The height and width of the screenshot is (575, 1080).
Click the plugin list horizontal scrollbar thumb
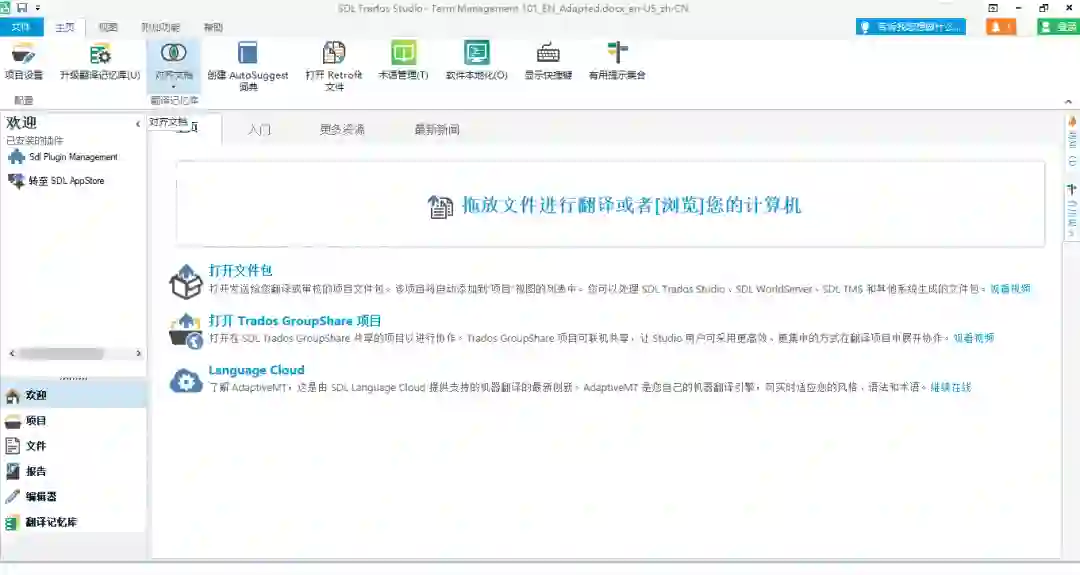coord(61,353)
